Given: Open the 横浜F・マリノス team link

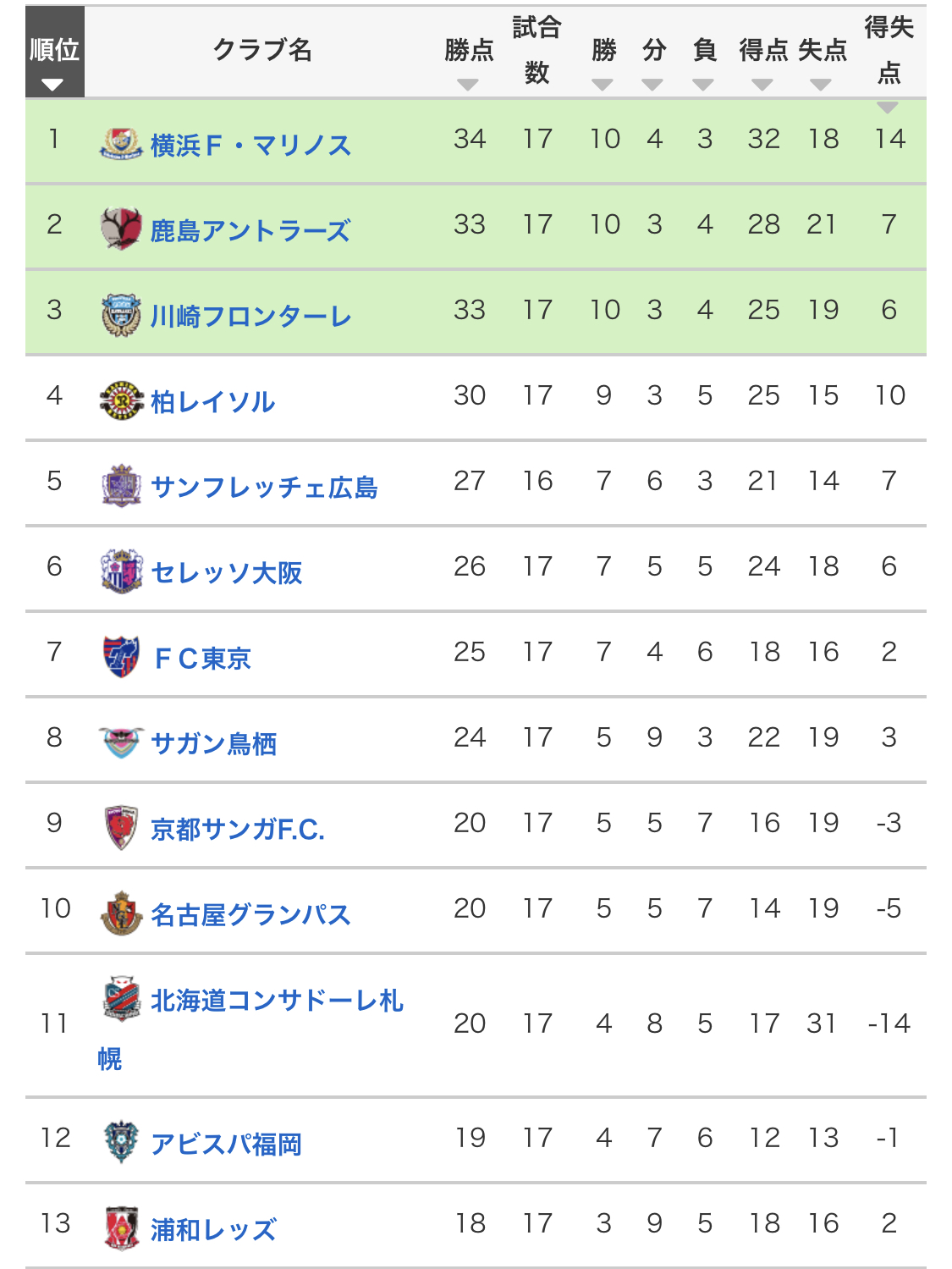Looking at the screenshot, I should [250, 146].
